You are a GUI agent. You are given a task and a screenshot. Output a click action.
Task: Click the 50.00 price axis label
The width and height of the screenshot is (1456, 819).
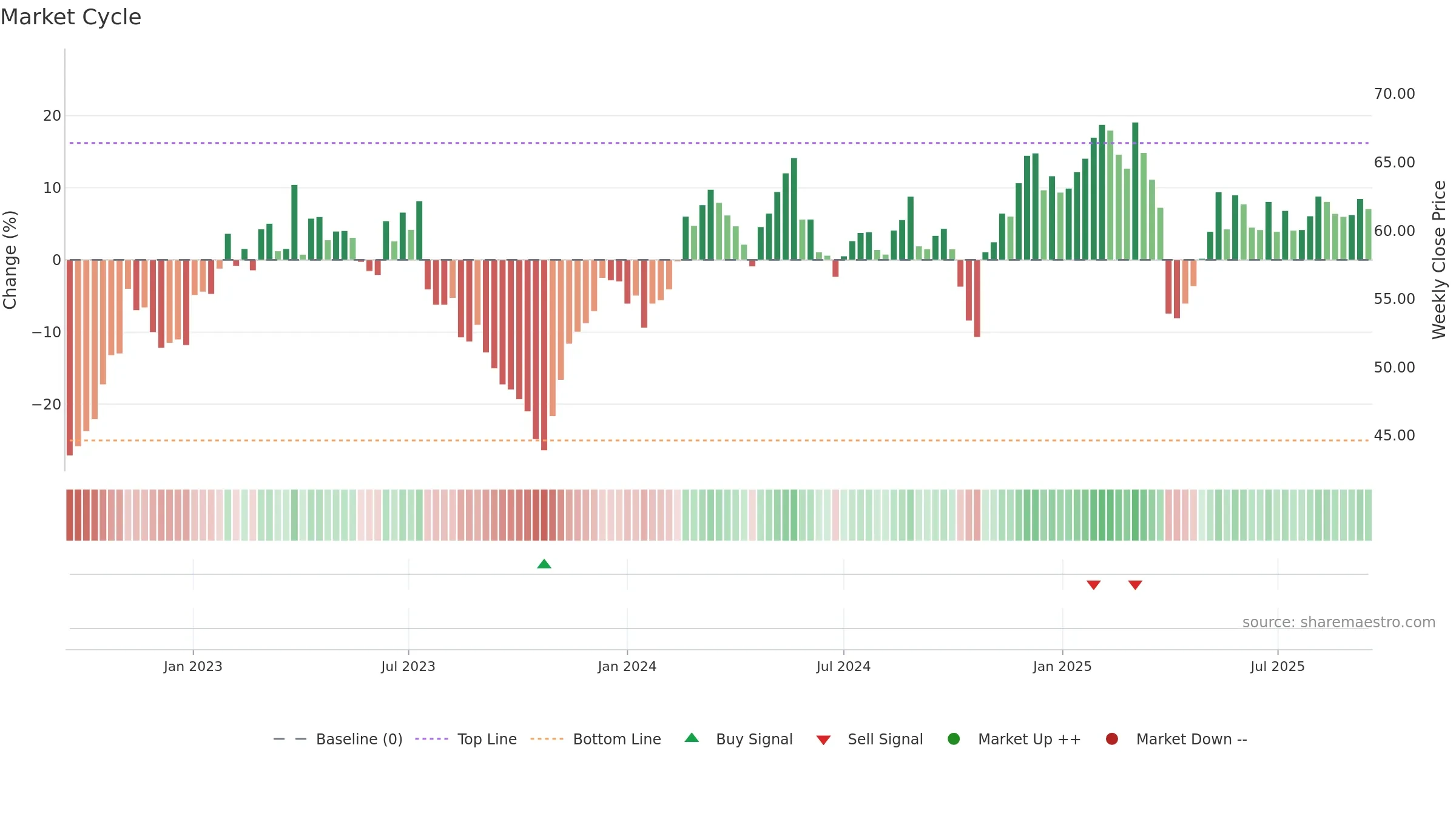point(1394,368)
